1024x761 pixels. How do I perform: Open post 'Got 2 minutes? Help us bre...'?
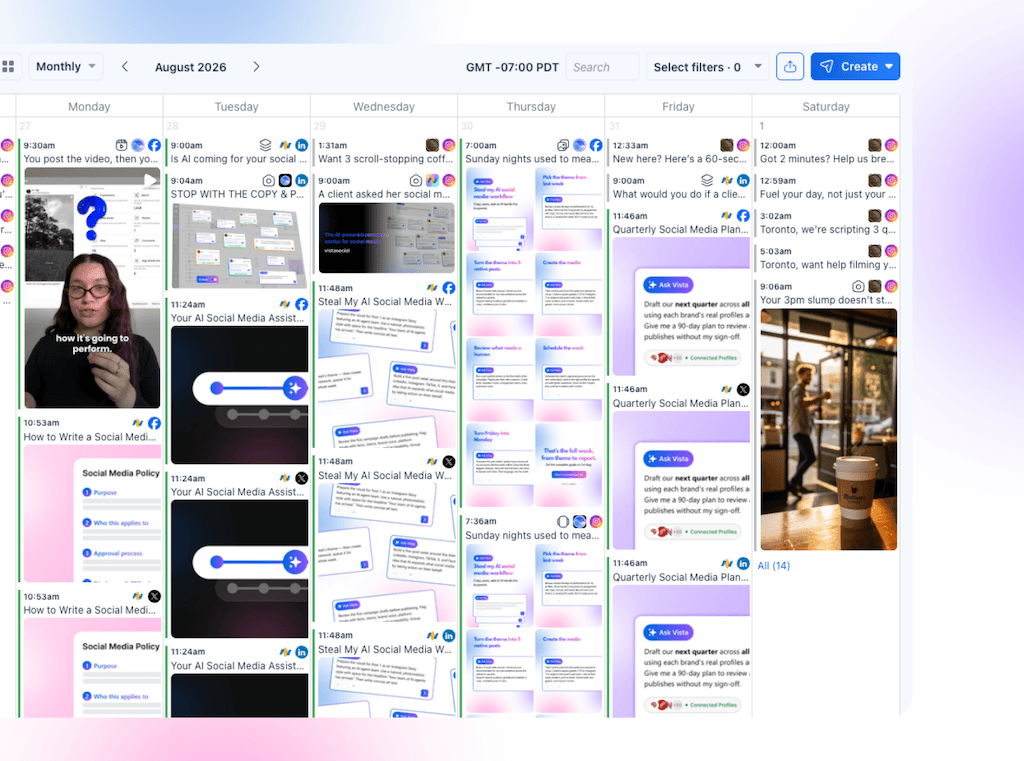[827, 159]
